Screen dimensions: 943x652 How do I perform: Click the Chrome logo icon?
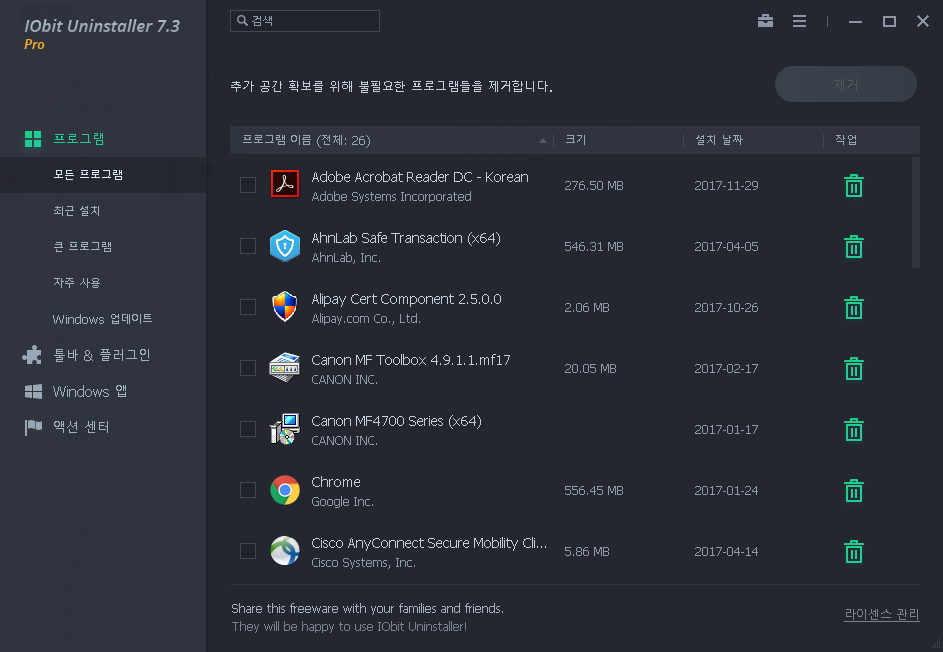click(x=284, y=490)
